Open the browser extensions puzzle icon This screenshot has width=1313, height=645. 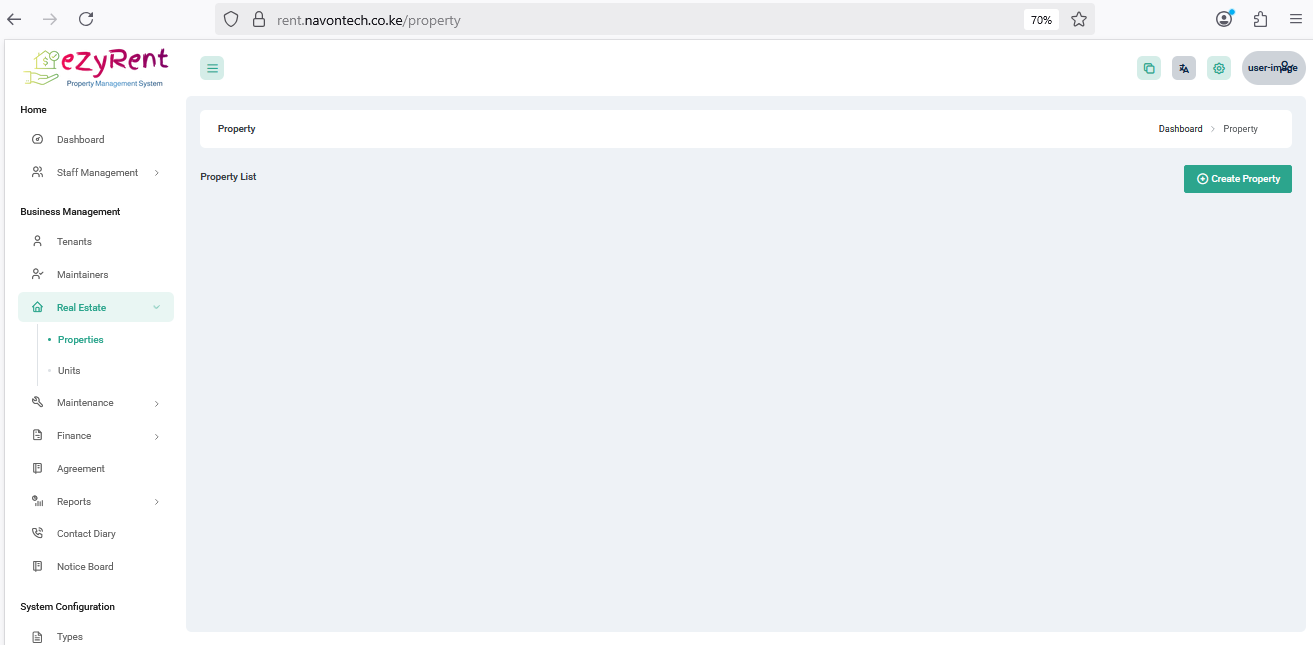coord(1260,19)
